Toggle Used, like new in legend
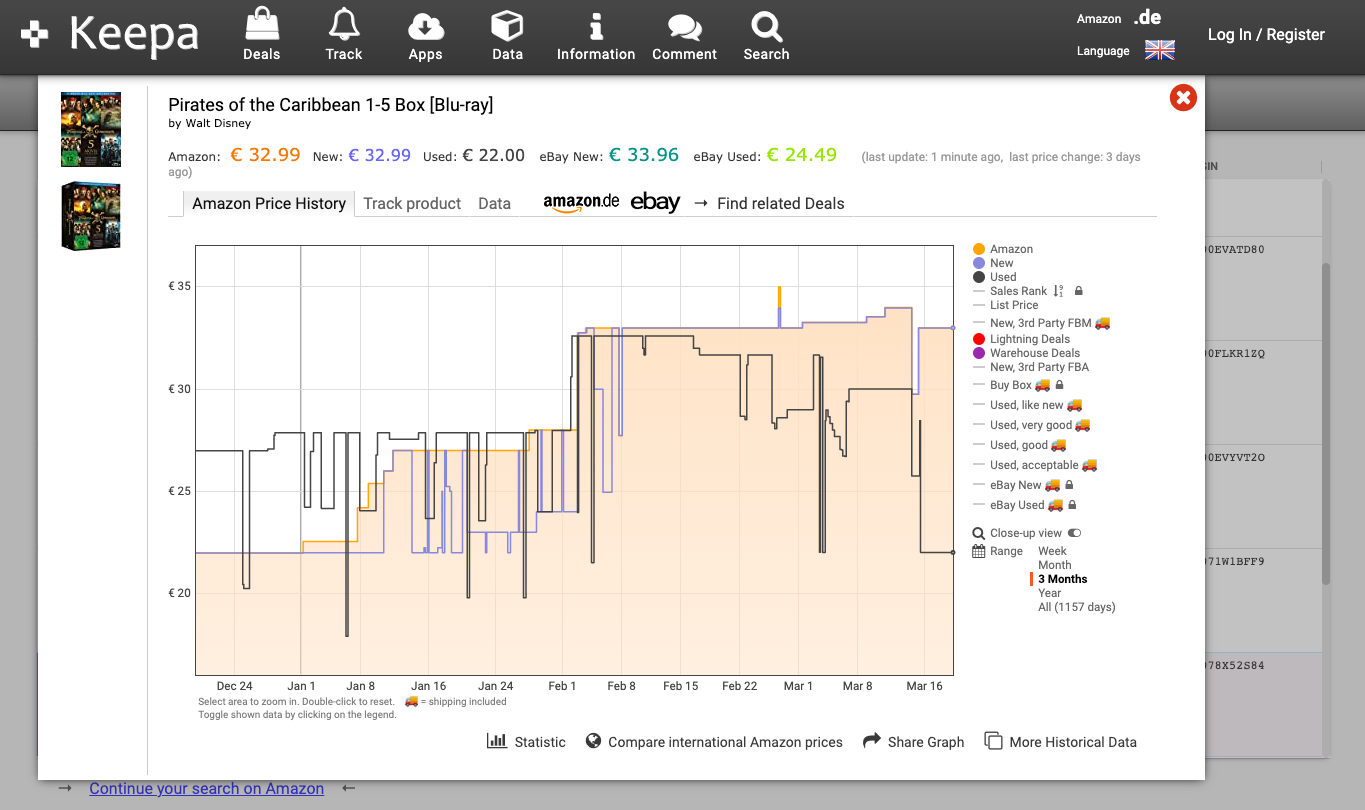 click(x=1028, y=405)
